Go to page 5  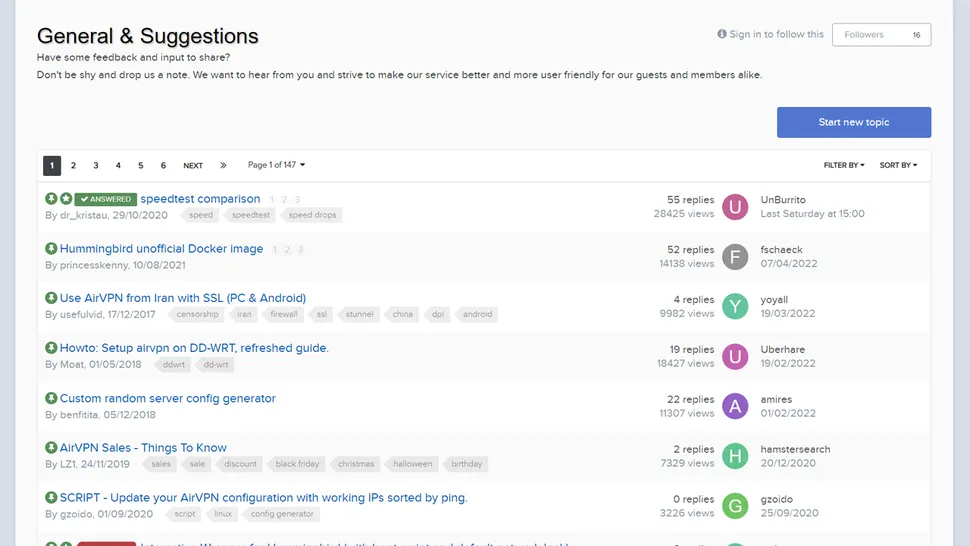coord(140,165)
